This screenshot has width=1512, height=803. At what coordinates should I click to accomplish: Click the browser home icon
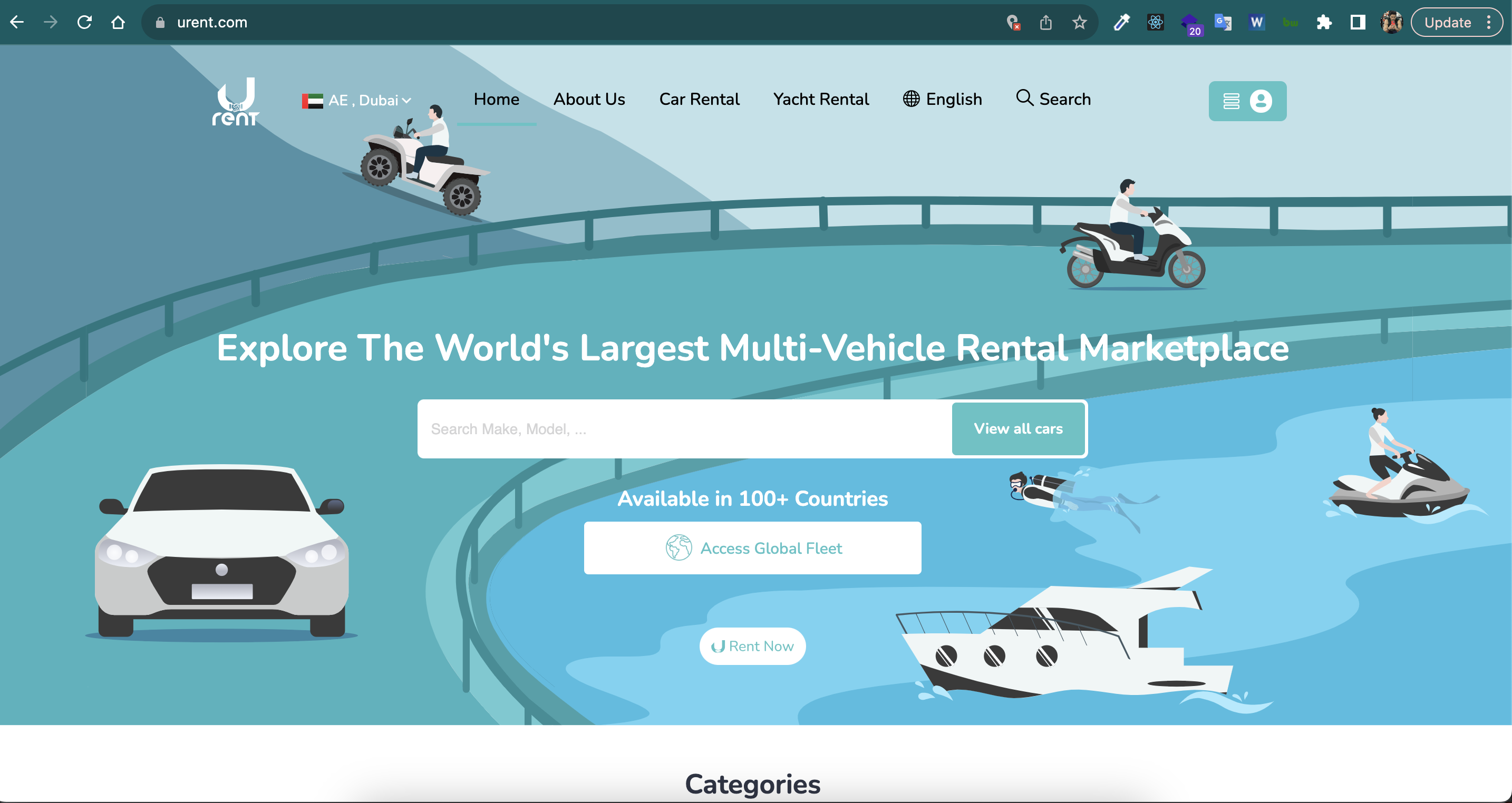pyautogui.click(x=118, y=22)
